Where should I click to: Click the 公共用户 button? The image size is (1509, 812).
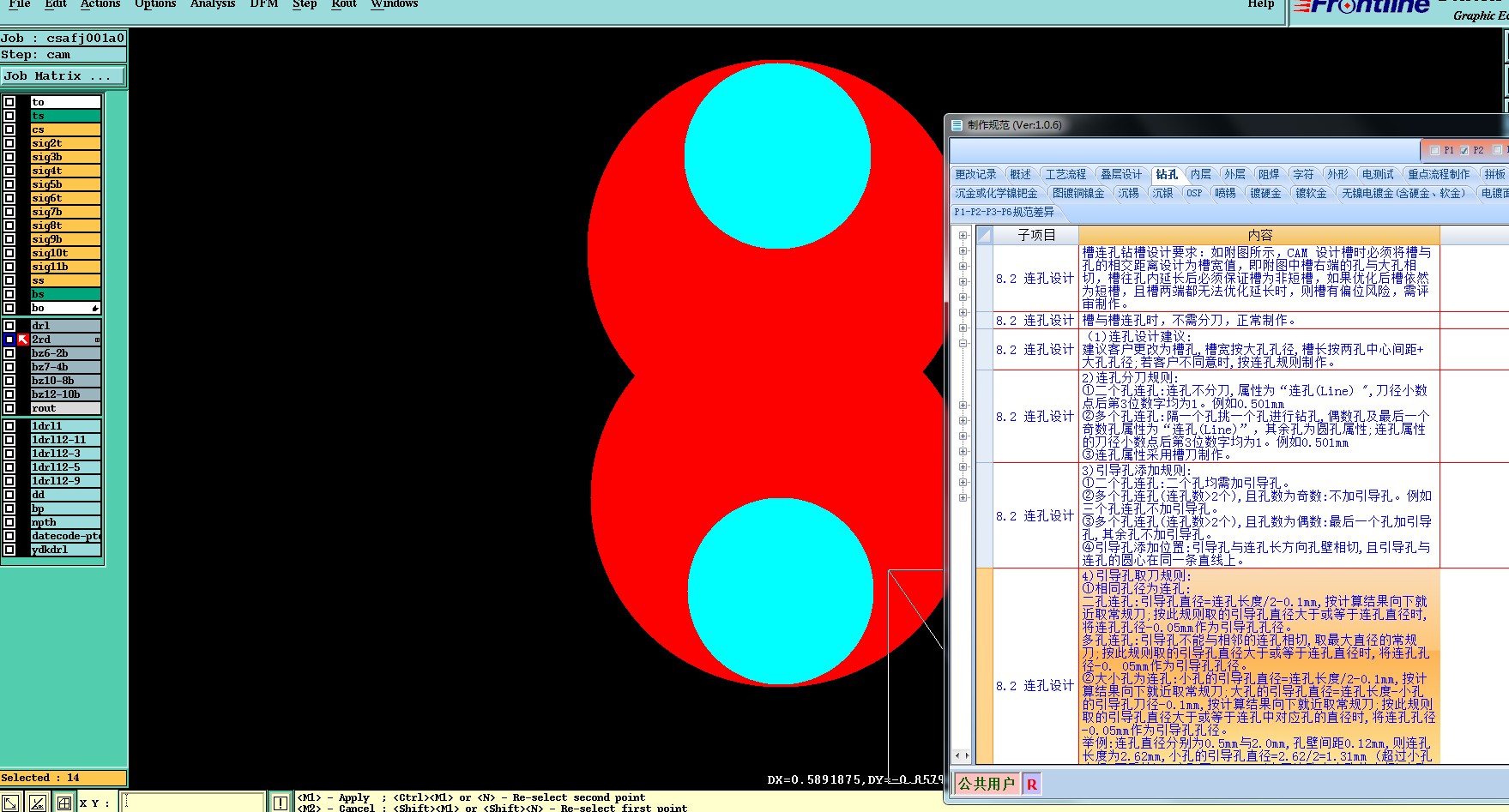(987, 784)
